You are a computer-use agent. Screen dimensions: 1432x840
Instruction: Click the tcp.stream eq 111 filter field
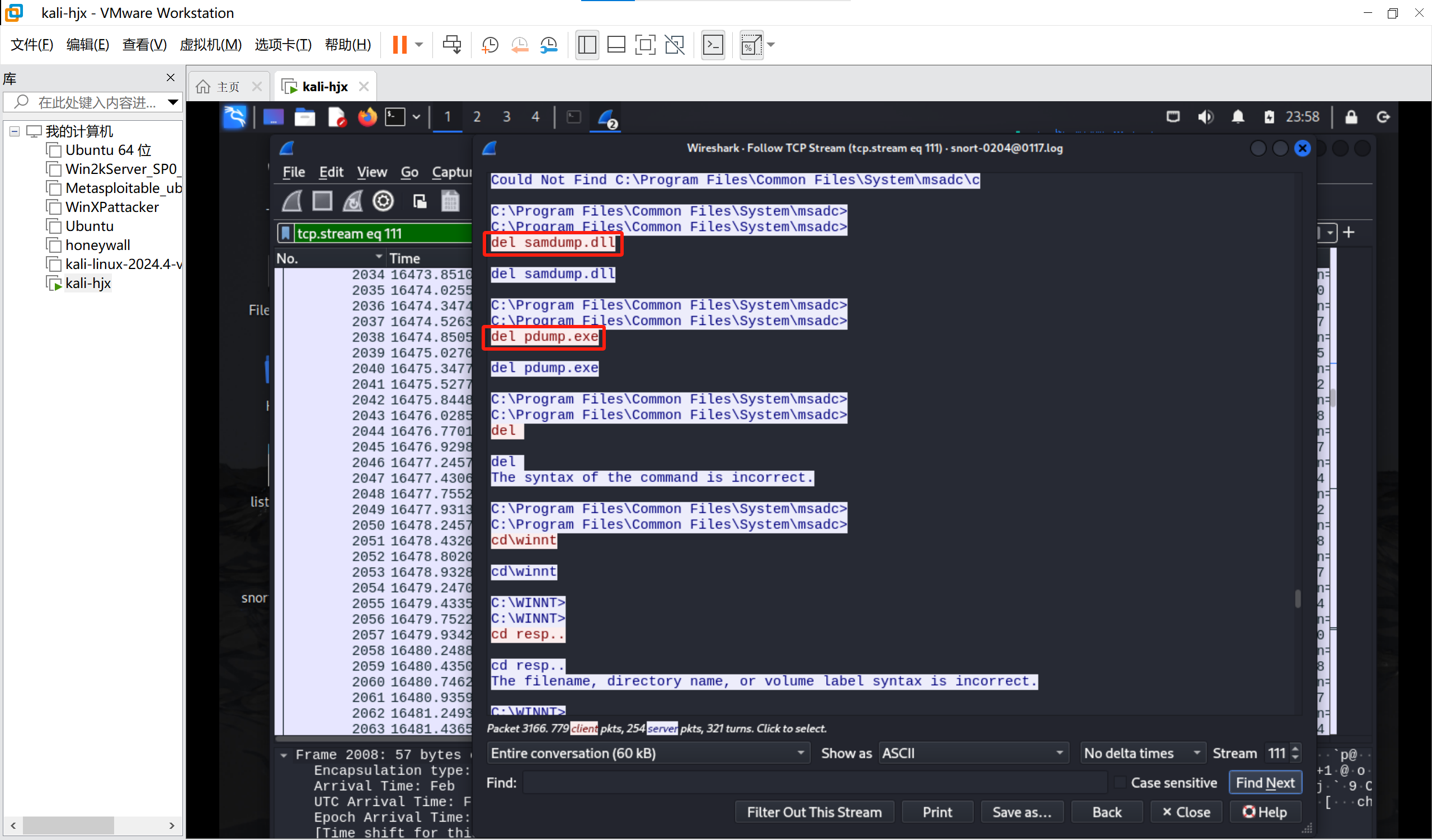[x=383, y=233]
